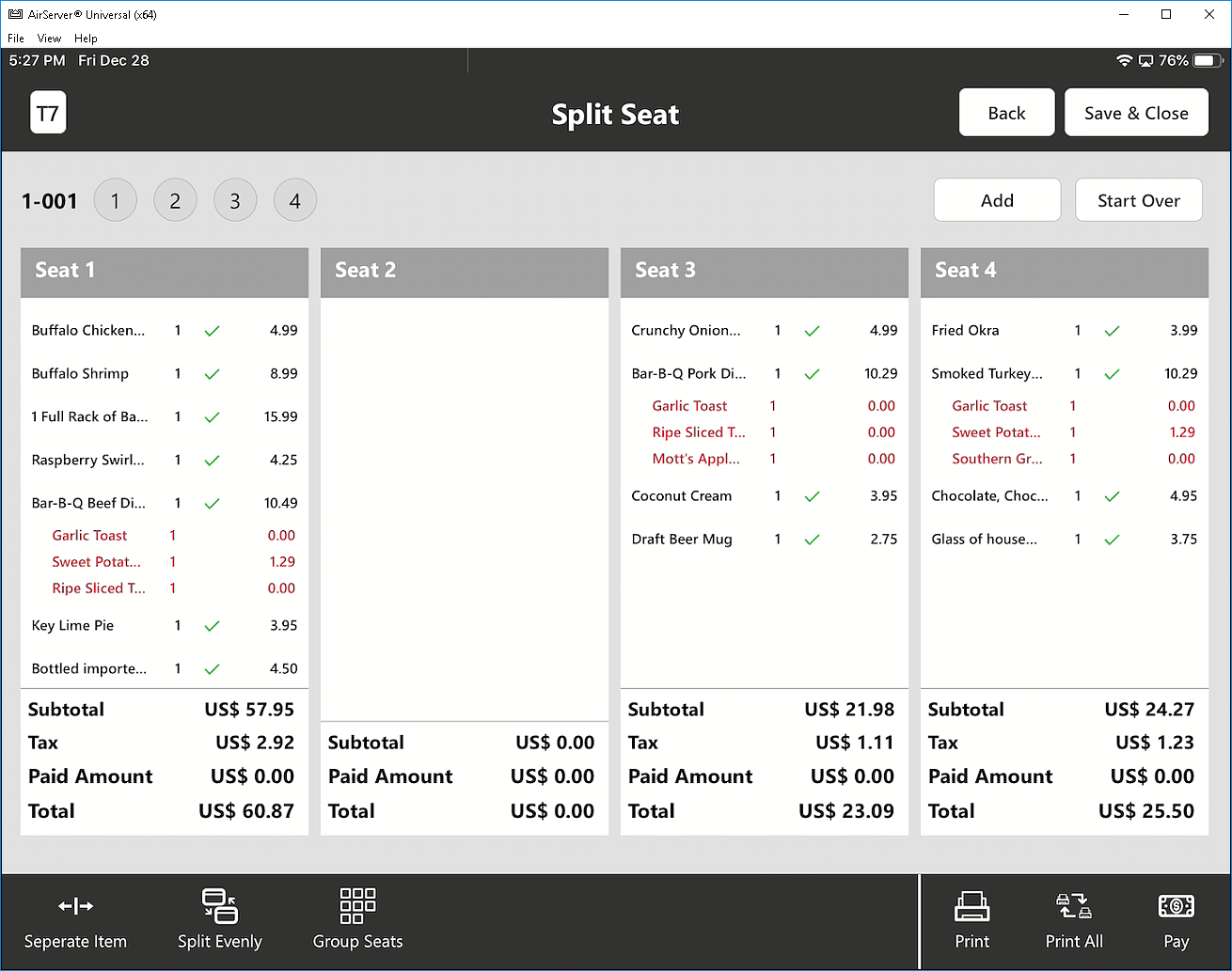The image size is (1232, 971).
Task: Select the Split Evenly icon
Action: [220, 906]
